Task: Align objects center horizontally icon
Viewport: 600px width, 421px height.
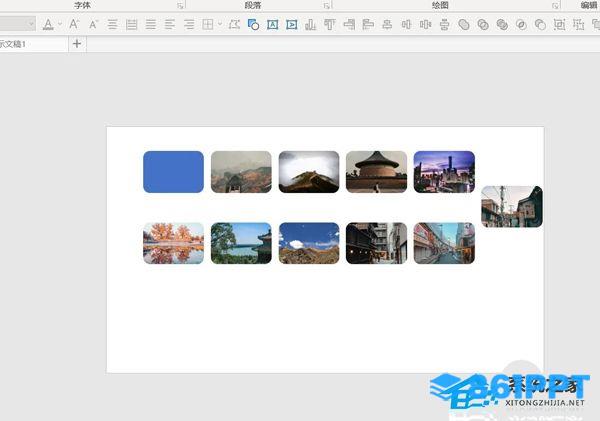Action: (387, 24)
